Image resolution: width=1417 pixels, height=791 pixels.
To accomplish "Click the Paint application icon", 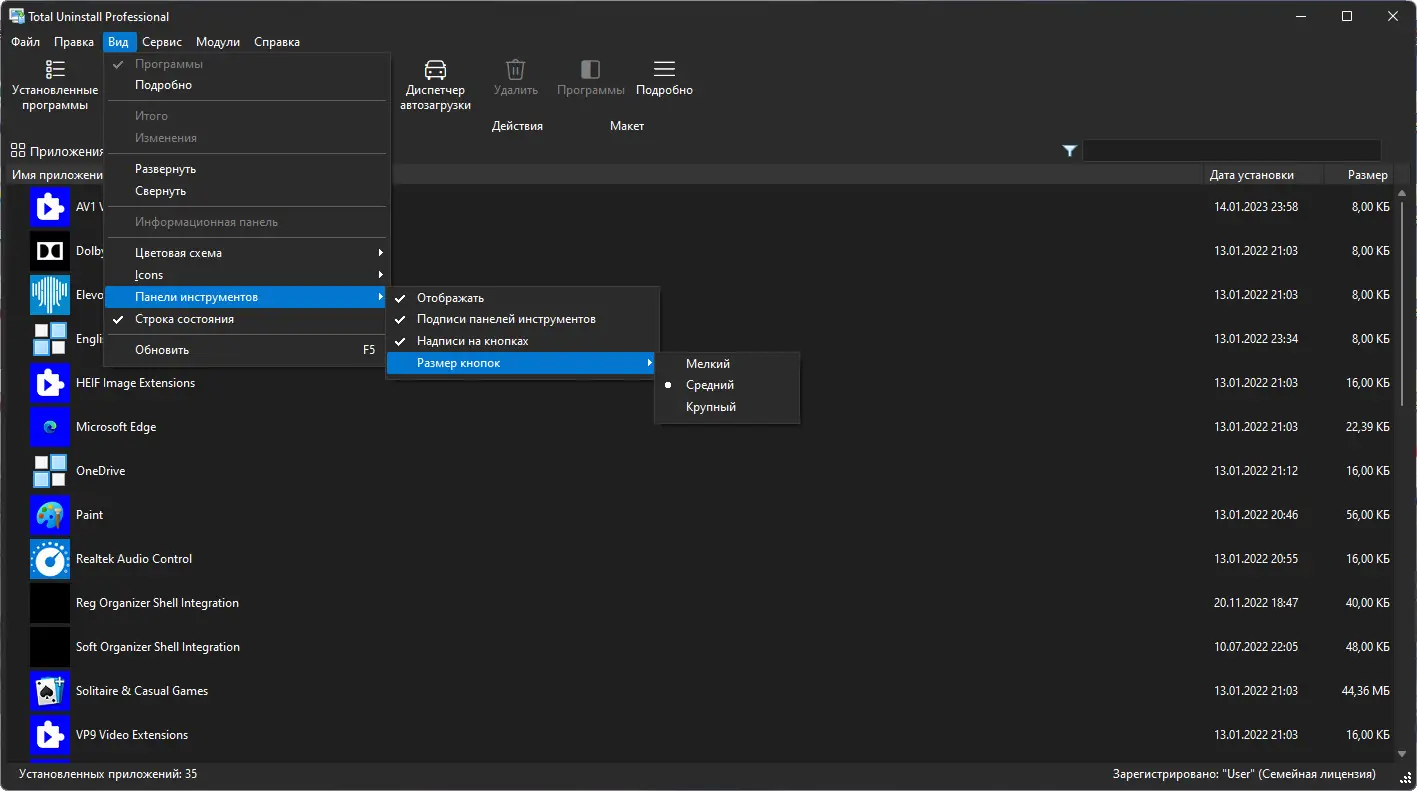I will click(x=49, y=515).
